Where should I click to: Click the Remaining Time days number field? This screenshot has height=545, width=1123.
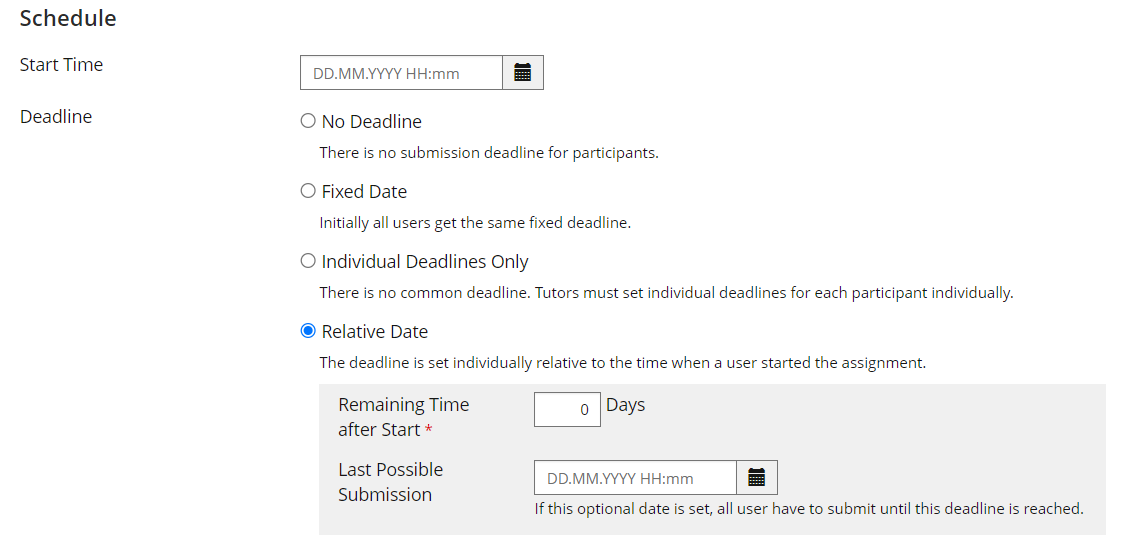tap(567, 410)
